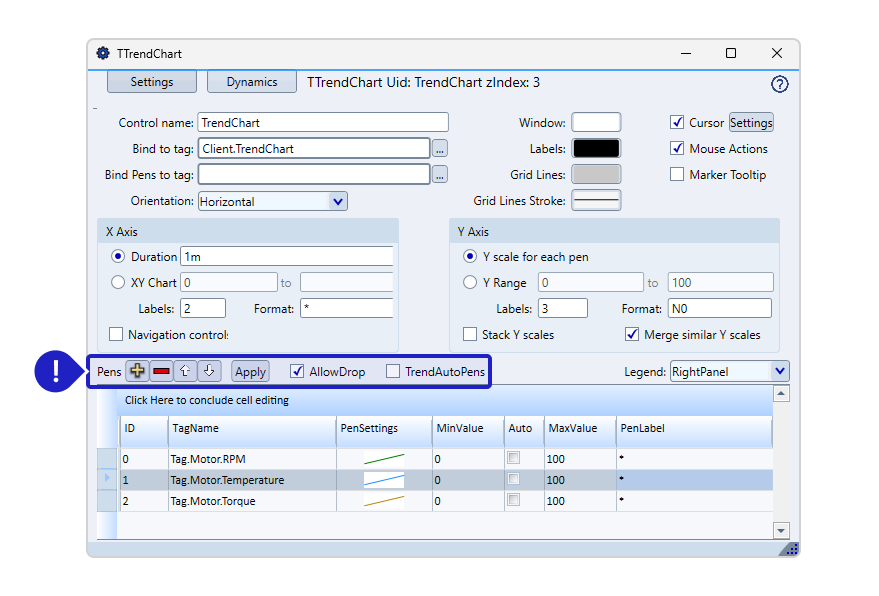The image size is (879, 596).
Task: Click browse button next to Bind Pens to tag
Action: [x=440, y=175]
